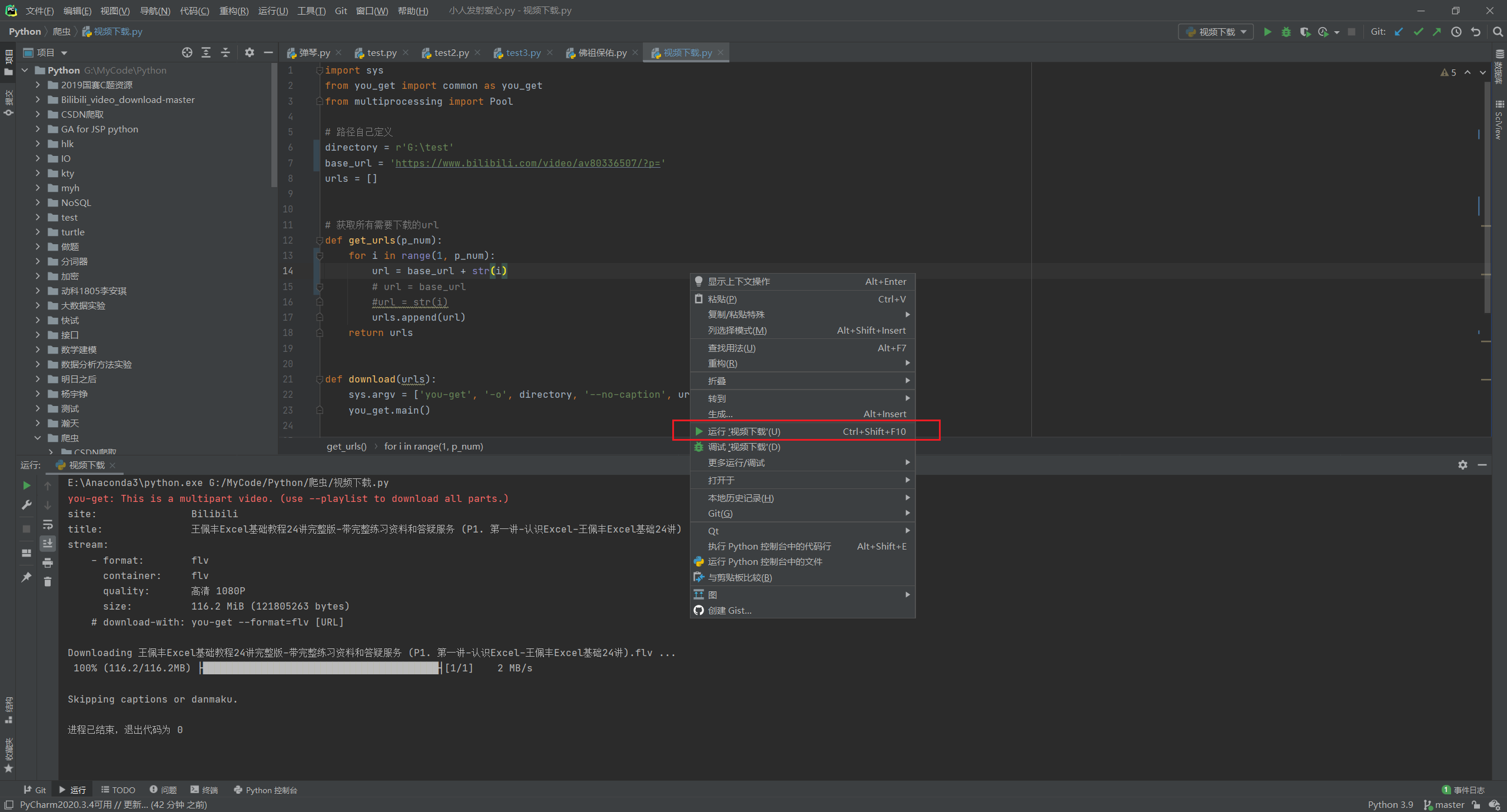
Task: Open the 视频下载 run configuration dropdown
Action: click(x=1216, y=32)
